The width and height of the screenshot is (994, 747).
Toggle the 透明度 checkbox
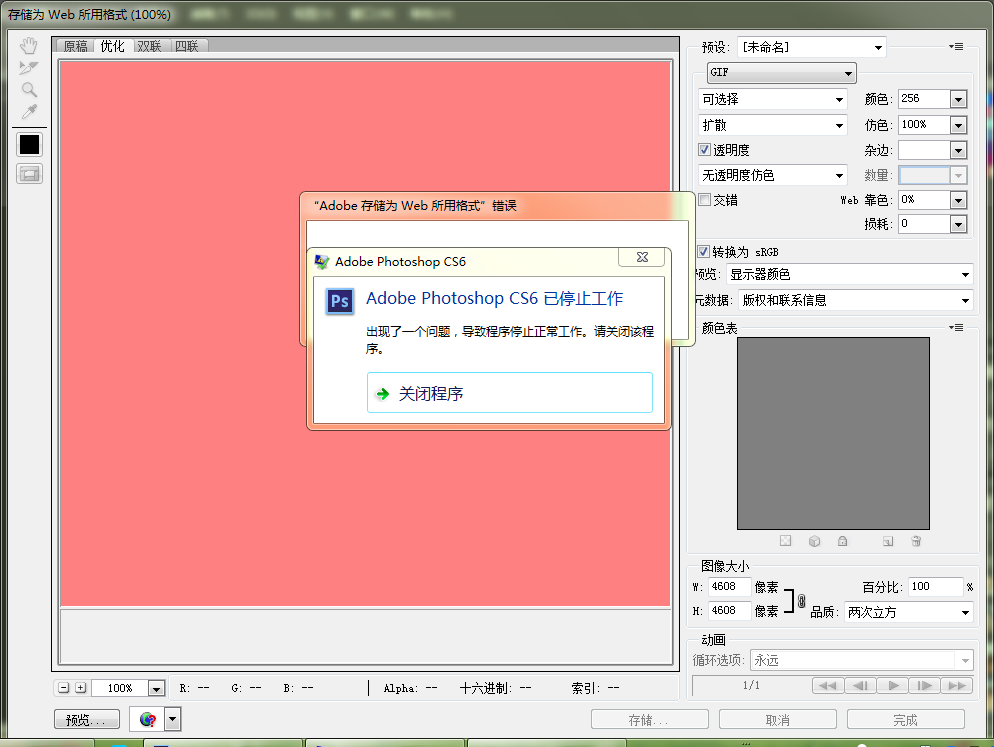point(704,150)
